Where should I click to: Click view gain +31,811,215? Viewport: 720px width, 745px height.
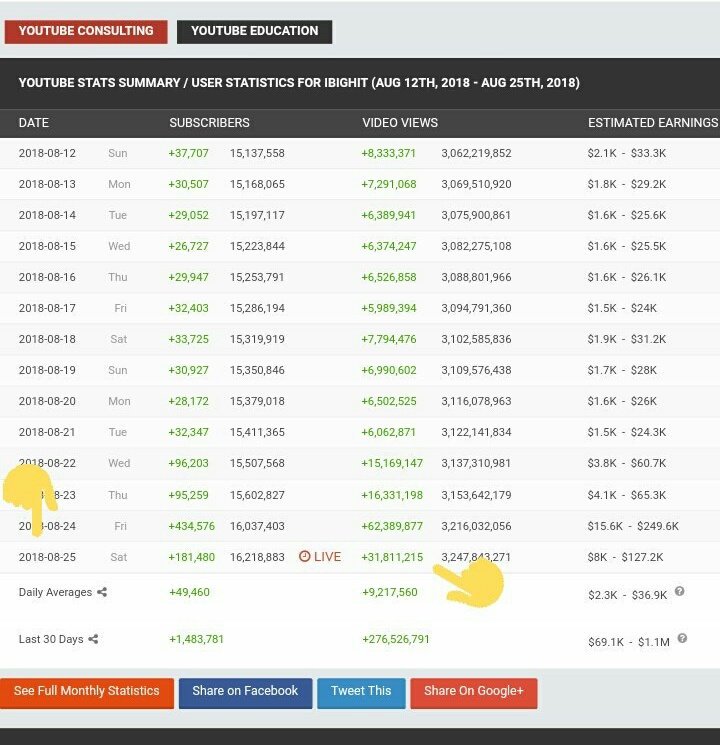pos(392,557)
